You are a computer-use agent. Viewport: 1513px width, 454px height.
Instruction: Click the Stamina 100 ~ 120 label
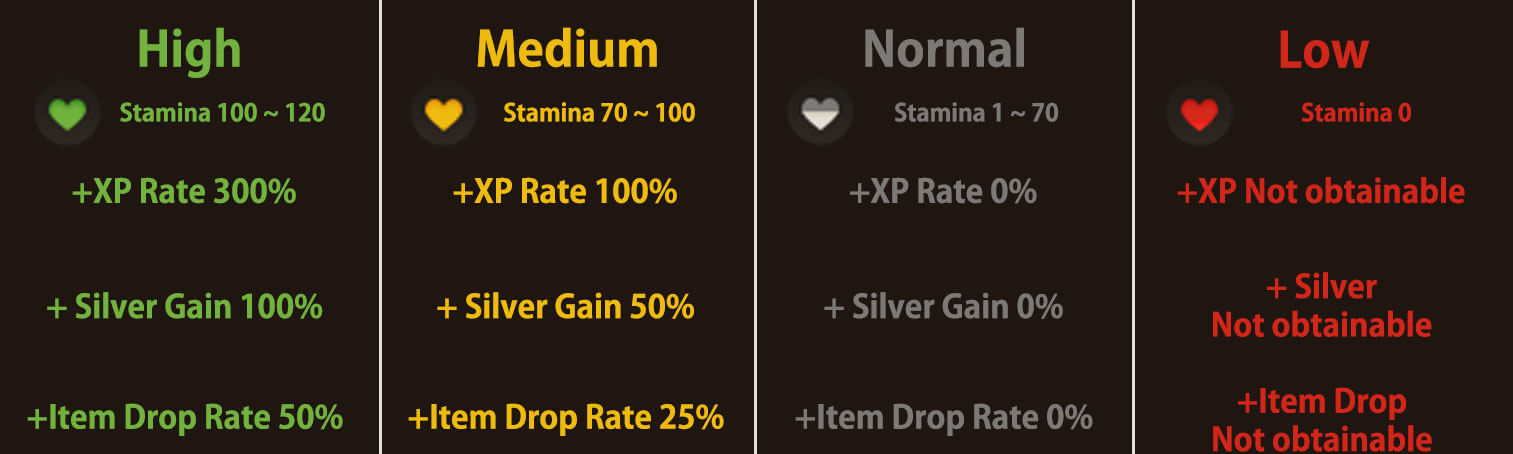tap(222, 113)
